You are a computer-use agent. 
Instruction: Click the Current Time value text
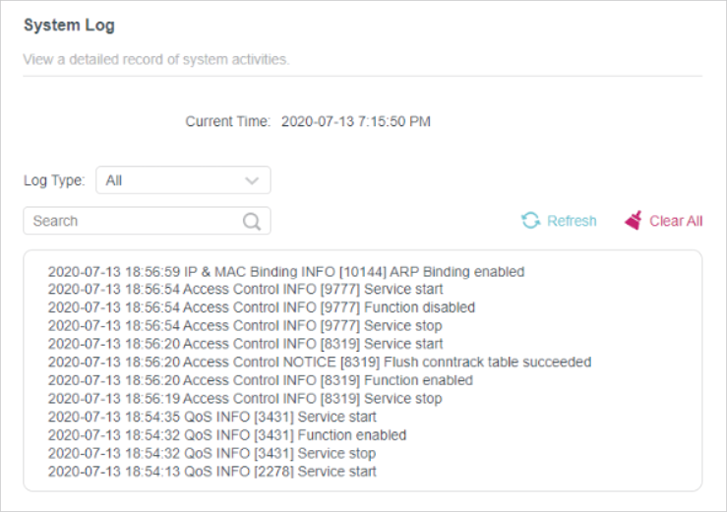pyautogui.click(x=356, y=122)
